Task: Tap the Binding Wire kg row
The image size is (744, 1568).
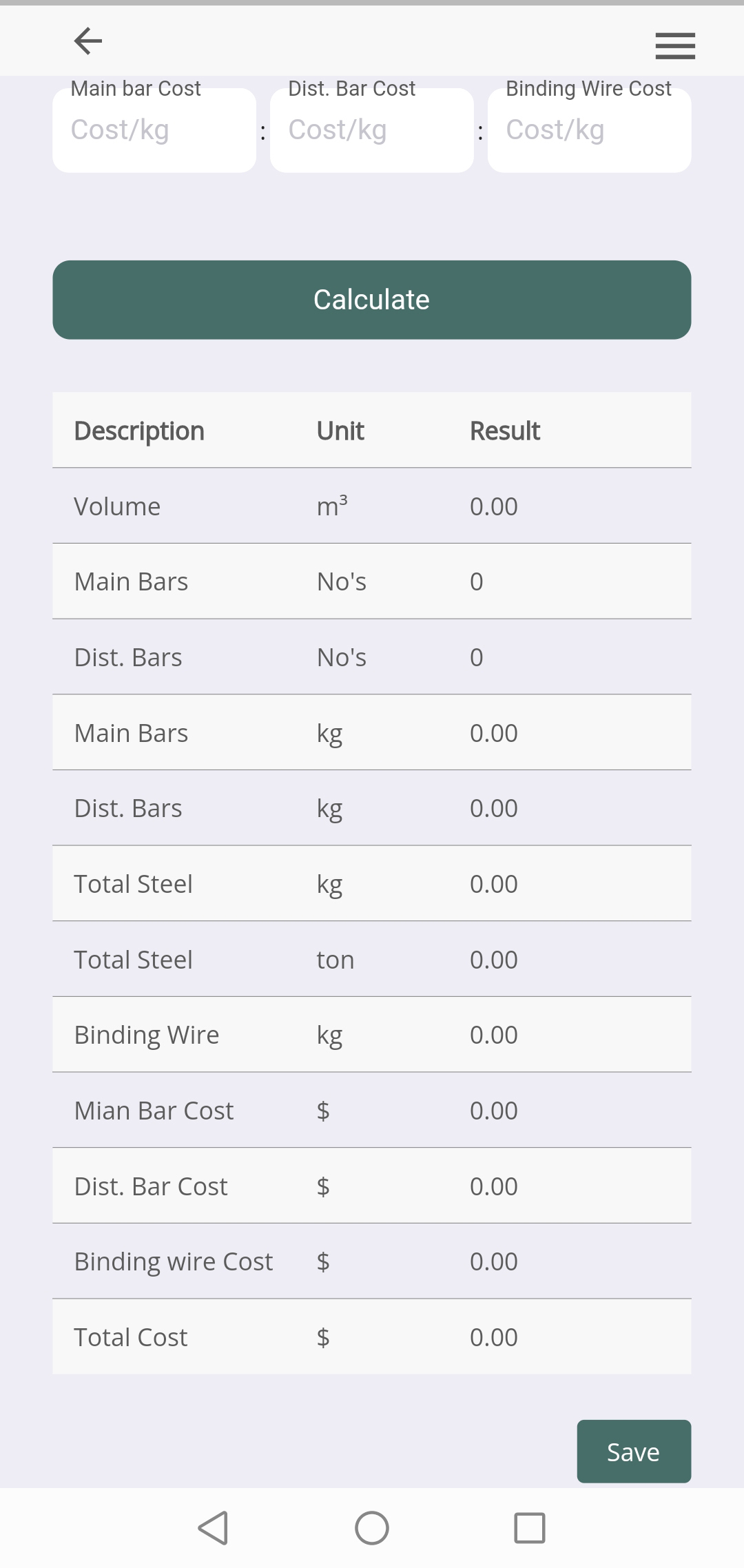Action: pos(371,1035)
